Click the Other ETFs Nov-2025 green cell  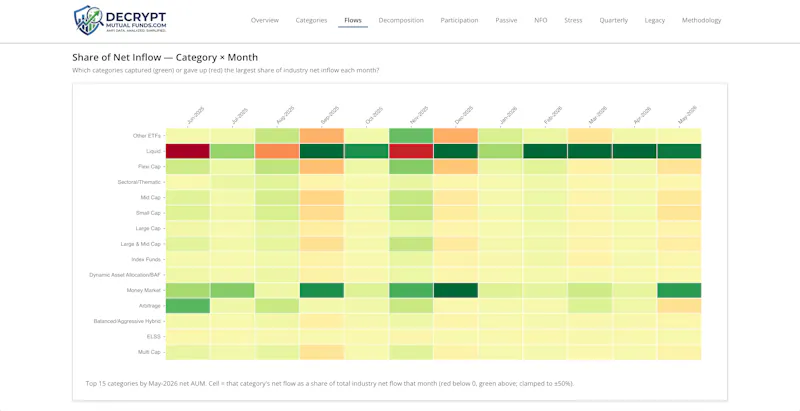pos(411,136)
